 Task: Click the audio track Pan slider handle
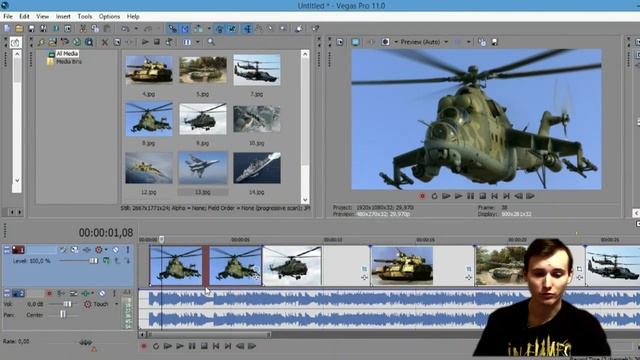(x=63, y=314)
